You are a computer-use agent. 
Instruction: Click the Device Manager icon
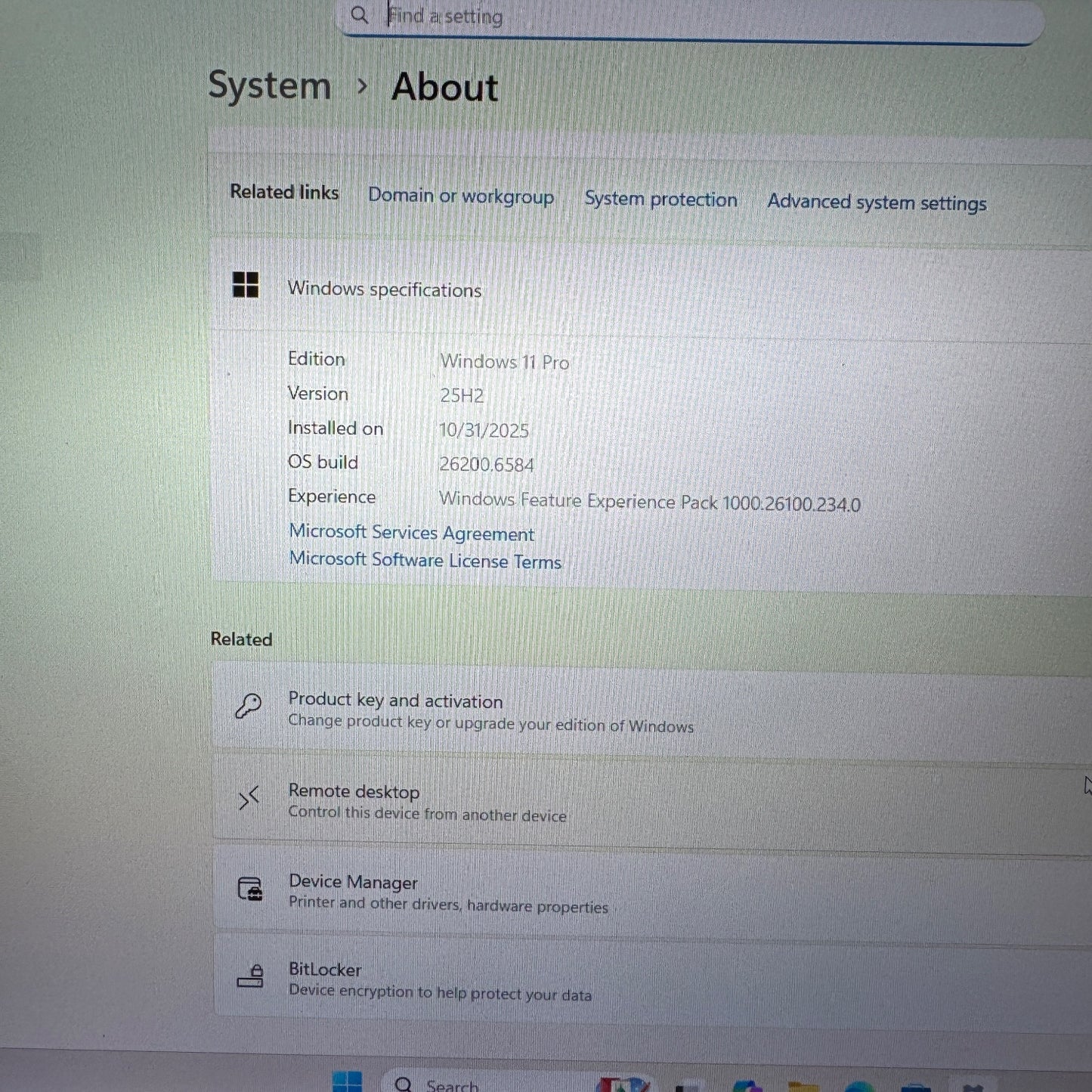coord(250,889)
